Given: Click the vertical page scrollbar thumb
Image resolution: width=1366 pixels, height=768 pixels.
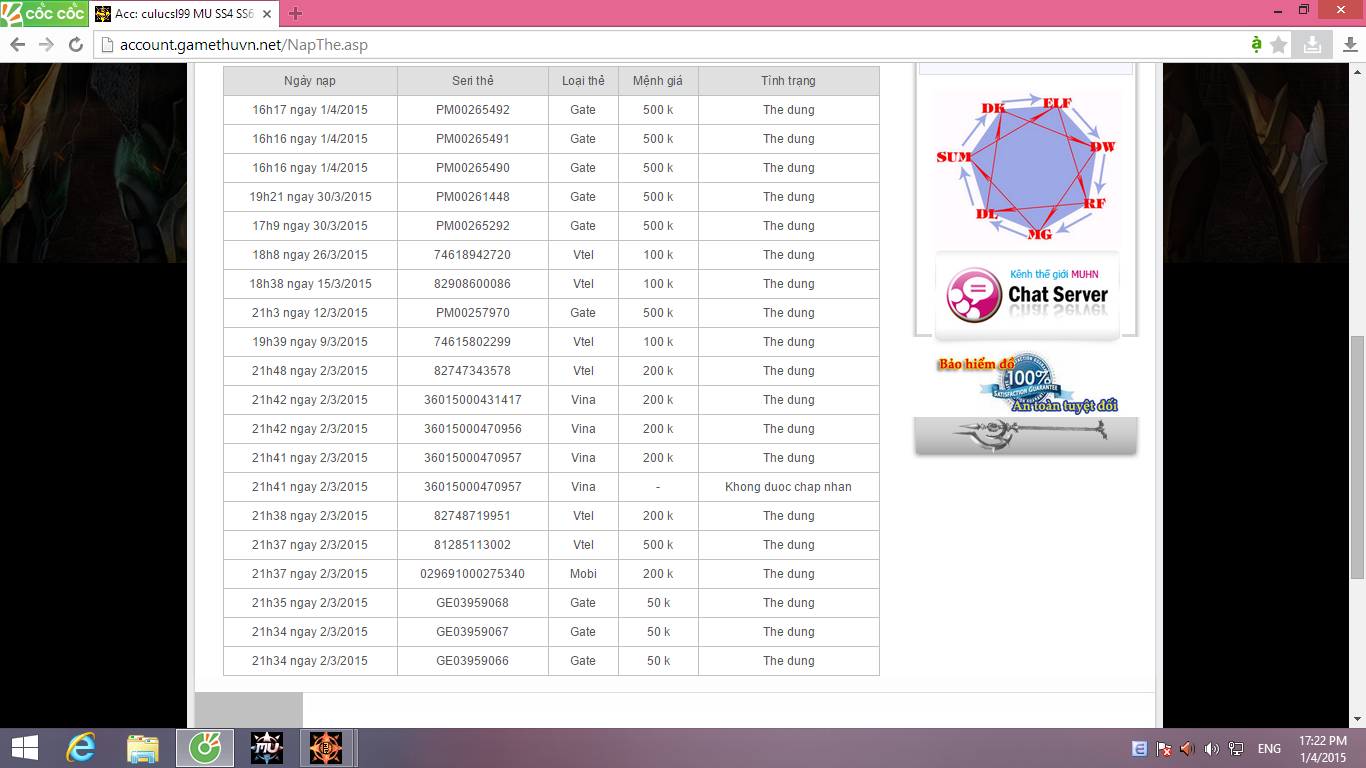Looking at the screenshot, I should (x=1357, y=457).
